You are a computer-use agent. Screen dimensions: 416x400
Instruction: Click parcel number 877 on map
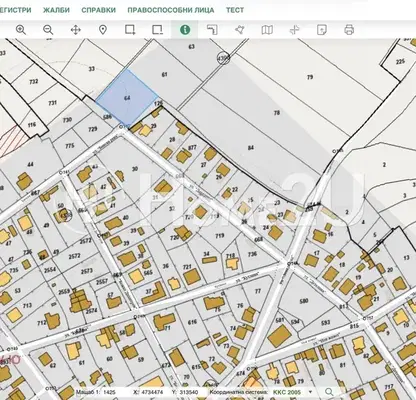point(192,147)
